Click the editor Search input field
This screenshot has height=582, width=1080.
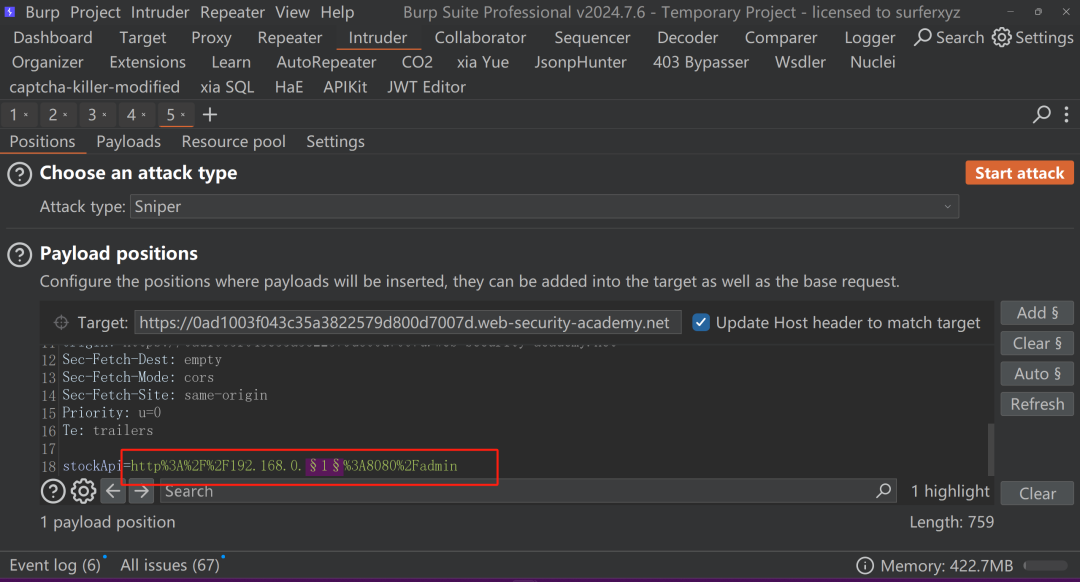pyautogui.click(x=528, y=491)
